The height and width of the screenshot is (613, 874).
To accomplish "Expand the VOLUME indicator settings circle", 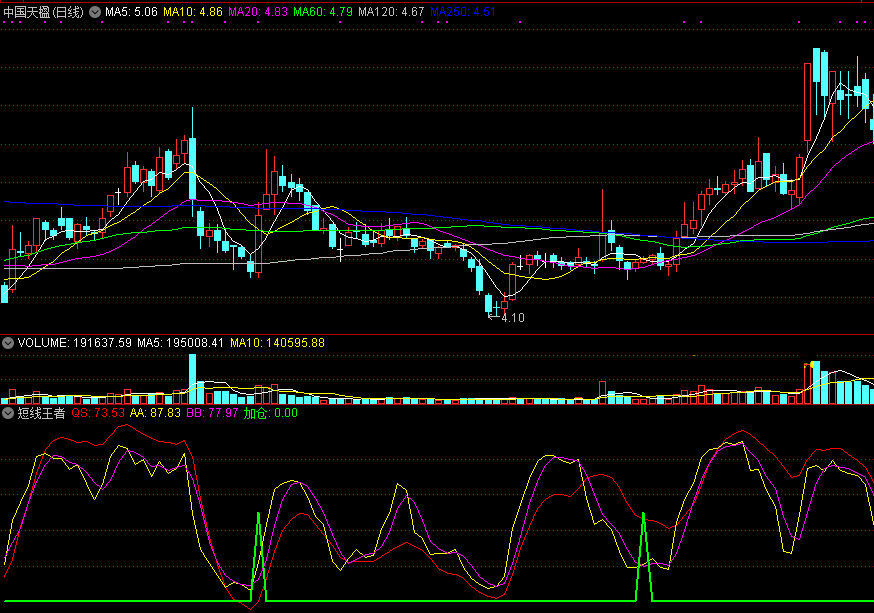I will coord(8,343).
